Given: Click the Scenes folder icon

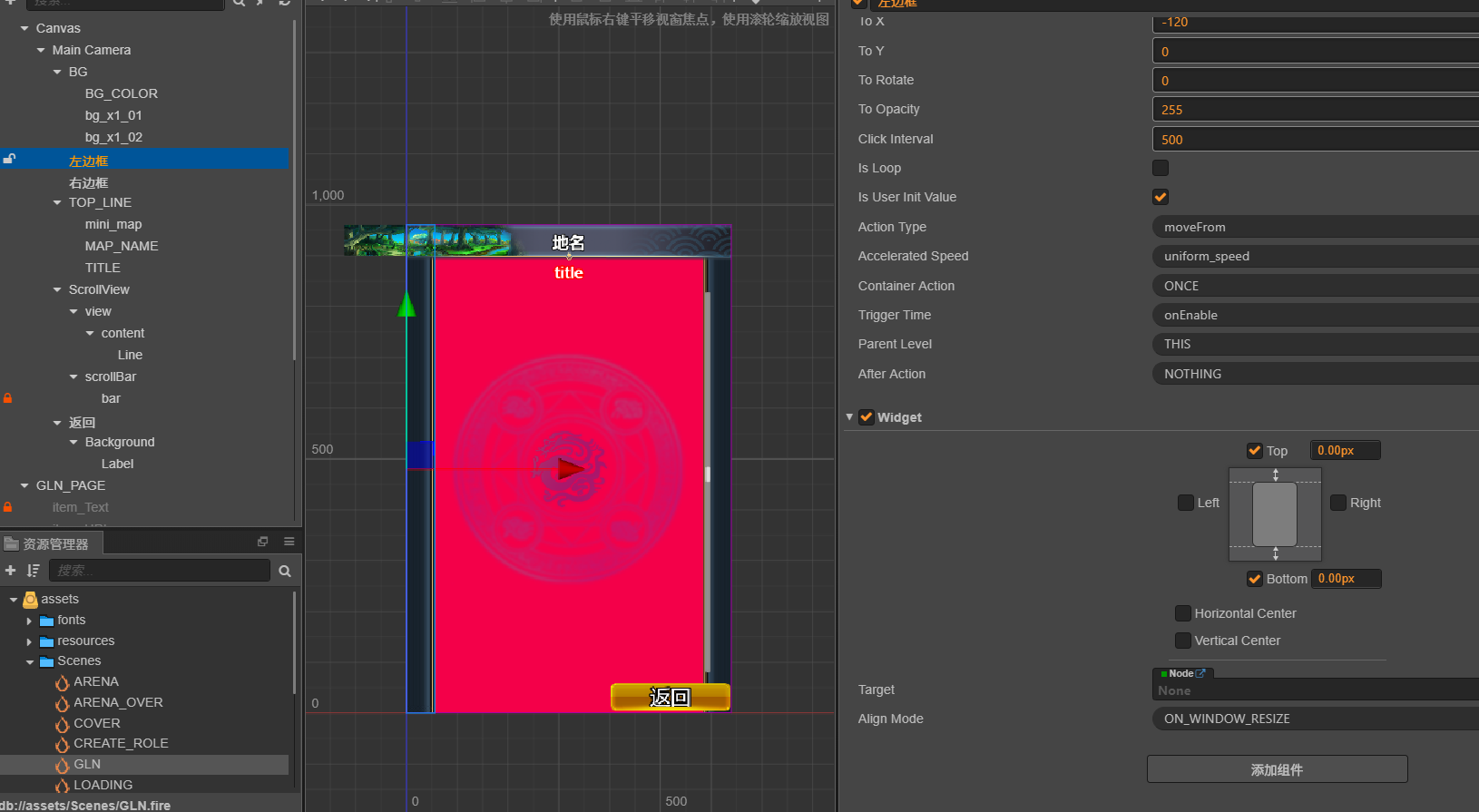Looking at the screenshot, I should (46, 661).
